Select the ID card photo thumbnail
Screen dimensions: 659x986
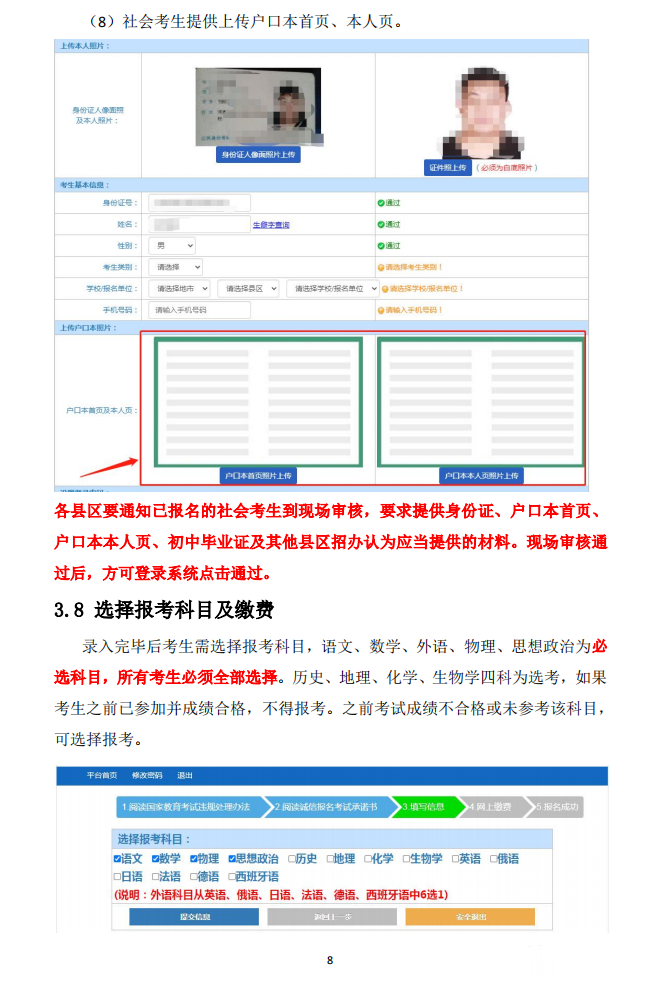pos(258,106)
